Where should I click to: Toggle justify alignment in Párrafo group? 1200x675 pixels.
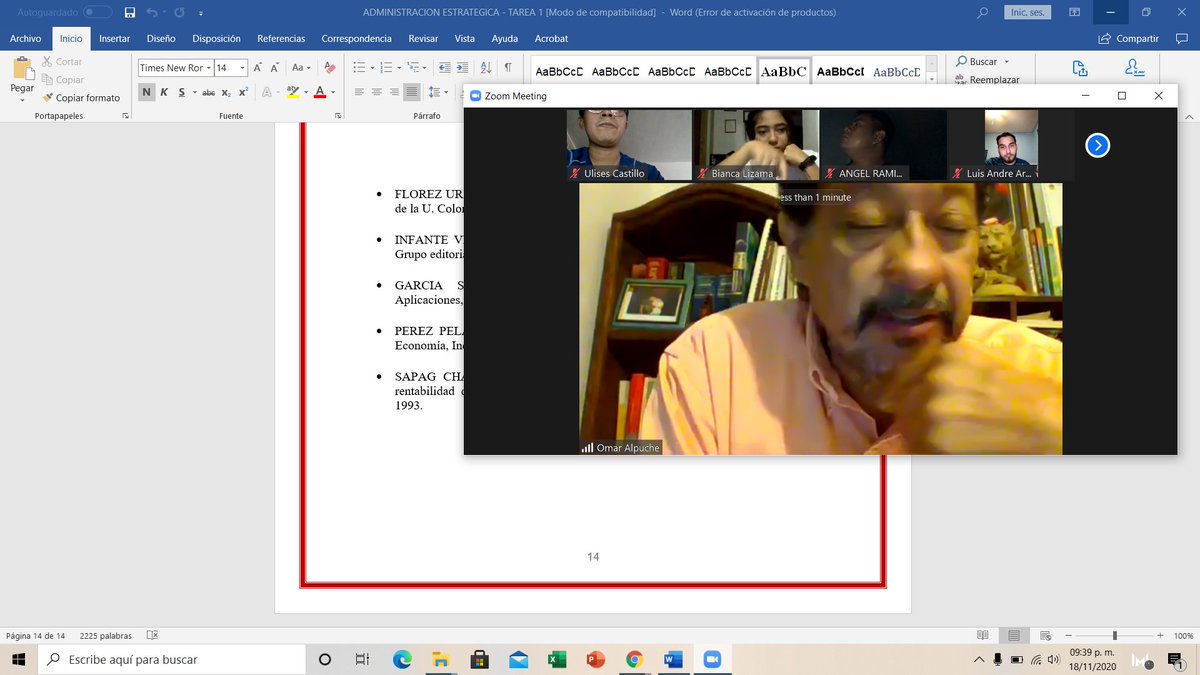pos(412,92)
